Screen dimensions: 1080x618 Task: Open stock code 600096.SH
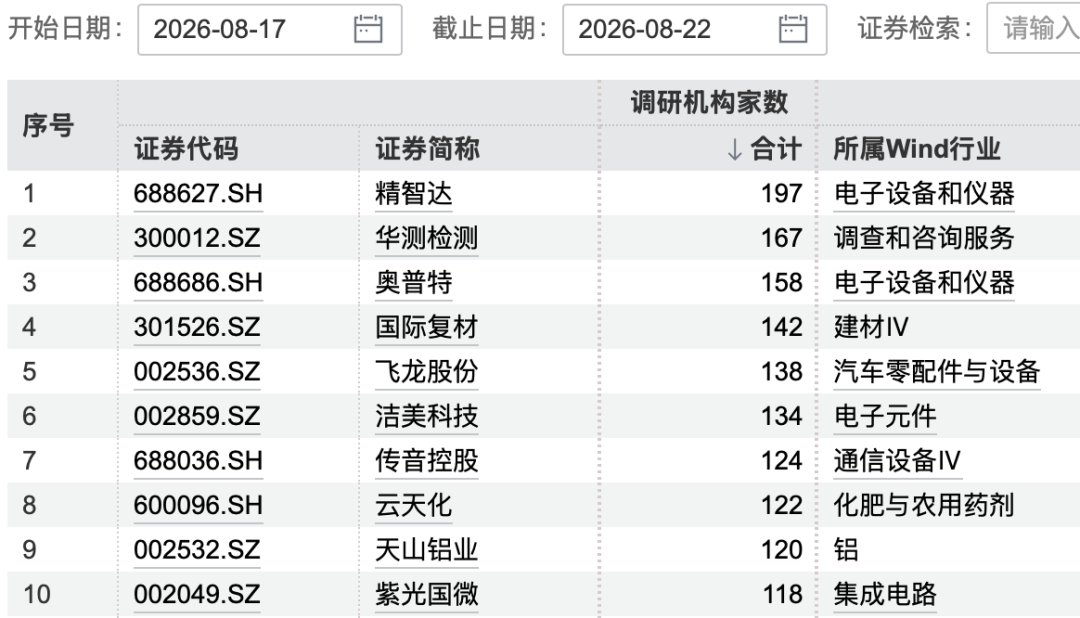[x=198, y=506]
